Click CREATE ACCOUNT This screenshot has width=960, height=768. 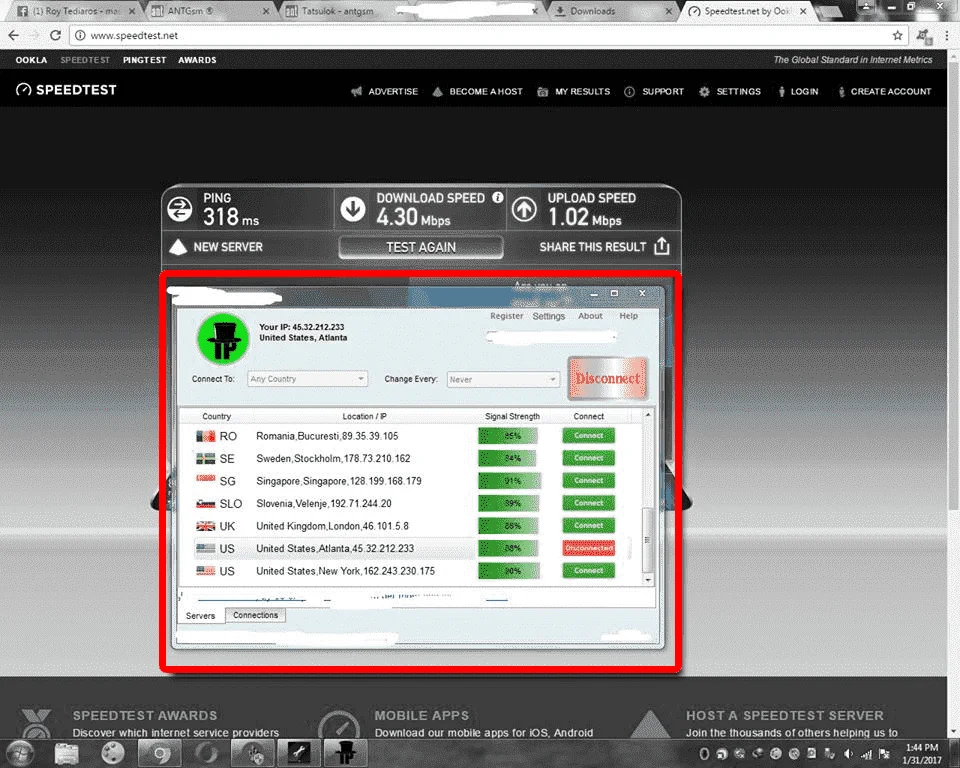[x=885, y=91]
